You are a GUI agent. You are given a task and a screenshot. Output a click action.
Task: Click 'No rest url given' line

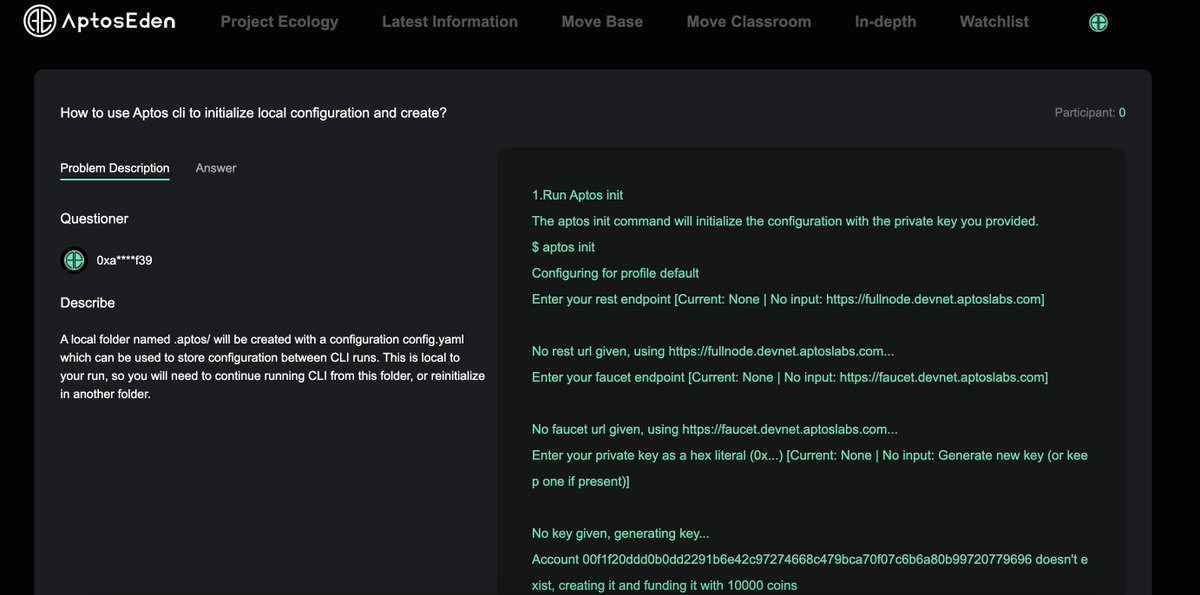click(713, 351)
